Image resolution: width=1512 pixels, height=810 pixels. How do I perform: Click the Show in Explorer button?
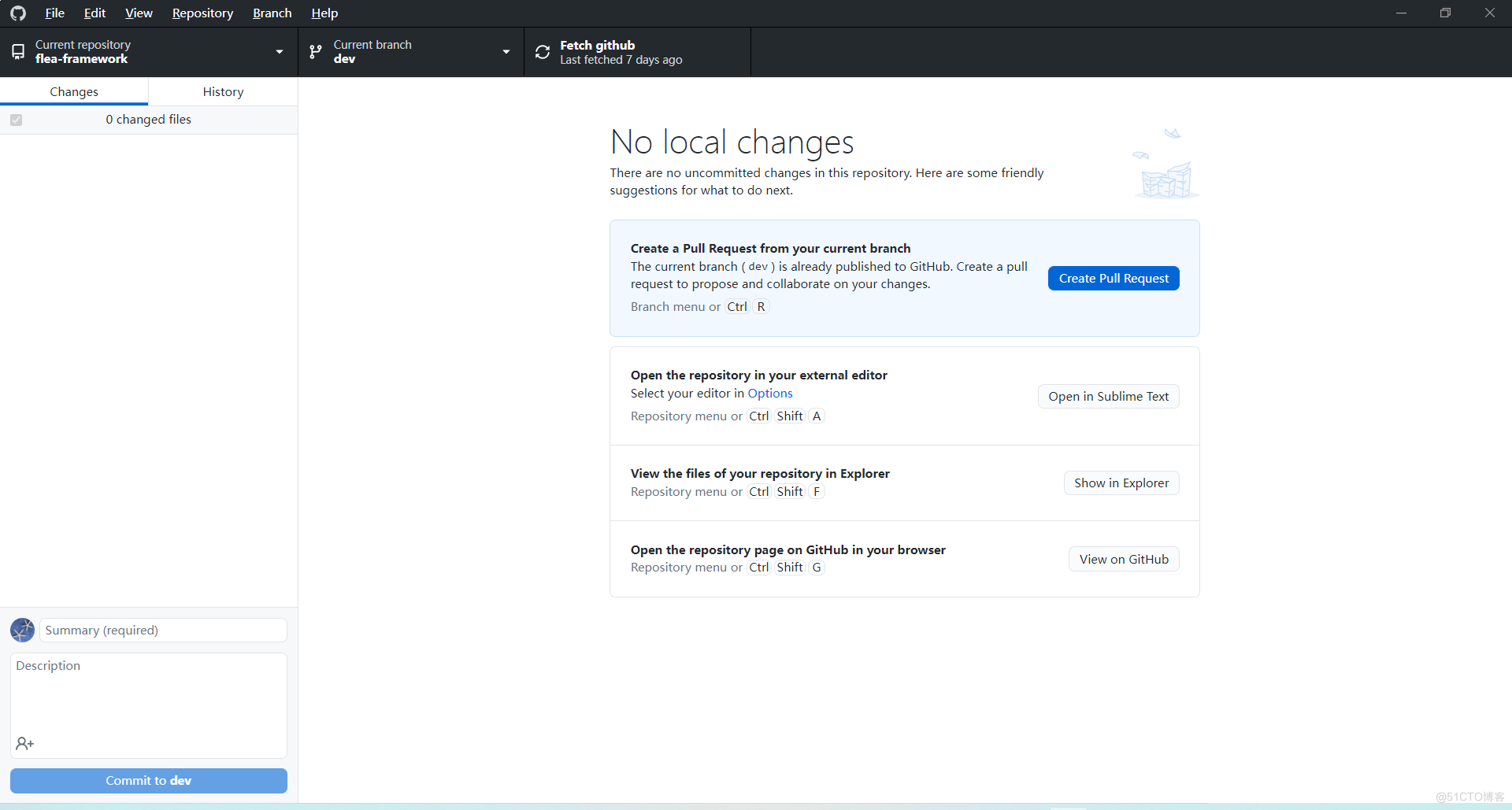click(1121, 483)
